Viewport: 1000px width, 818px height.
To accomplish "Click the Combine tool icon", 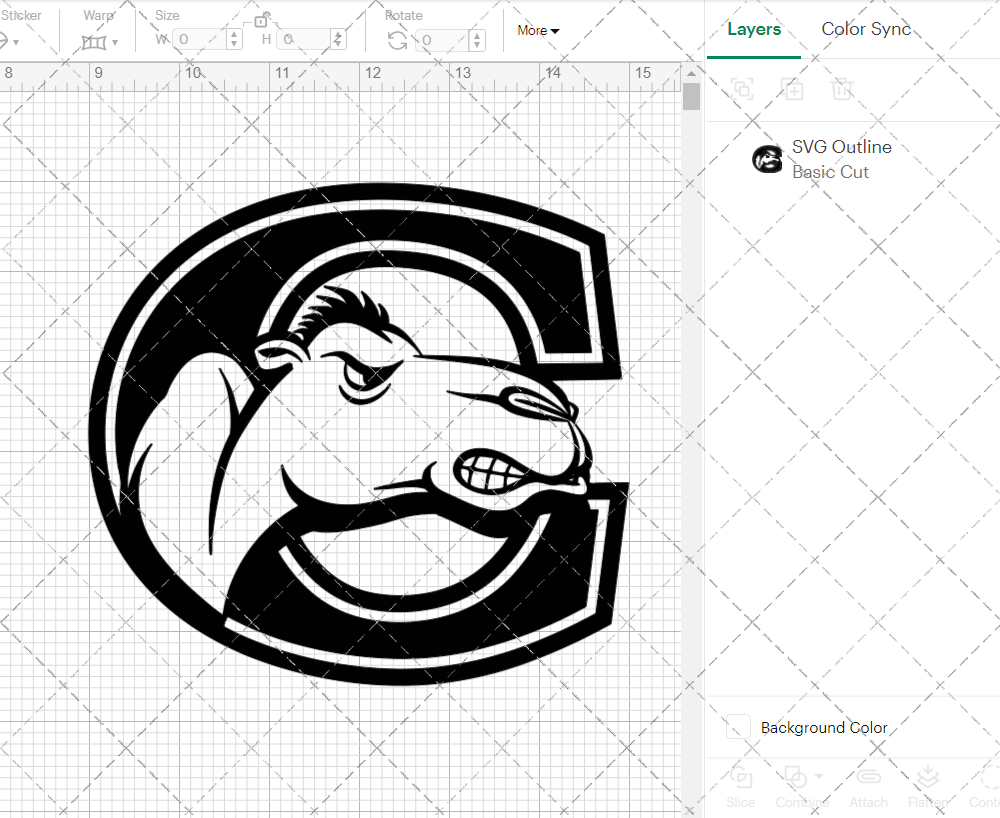I will pos(794,775).
